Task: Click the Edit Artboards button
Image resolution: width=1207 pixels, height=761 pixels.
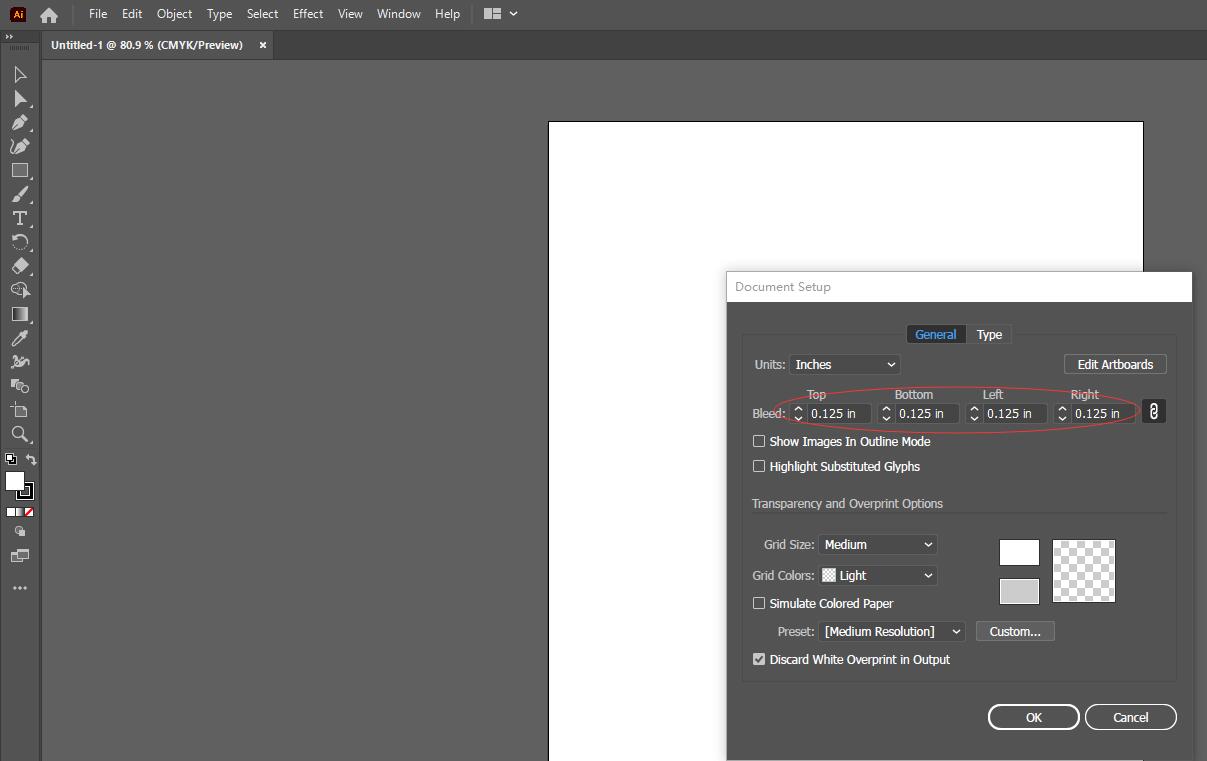Action: click(x=1114, y=364)
